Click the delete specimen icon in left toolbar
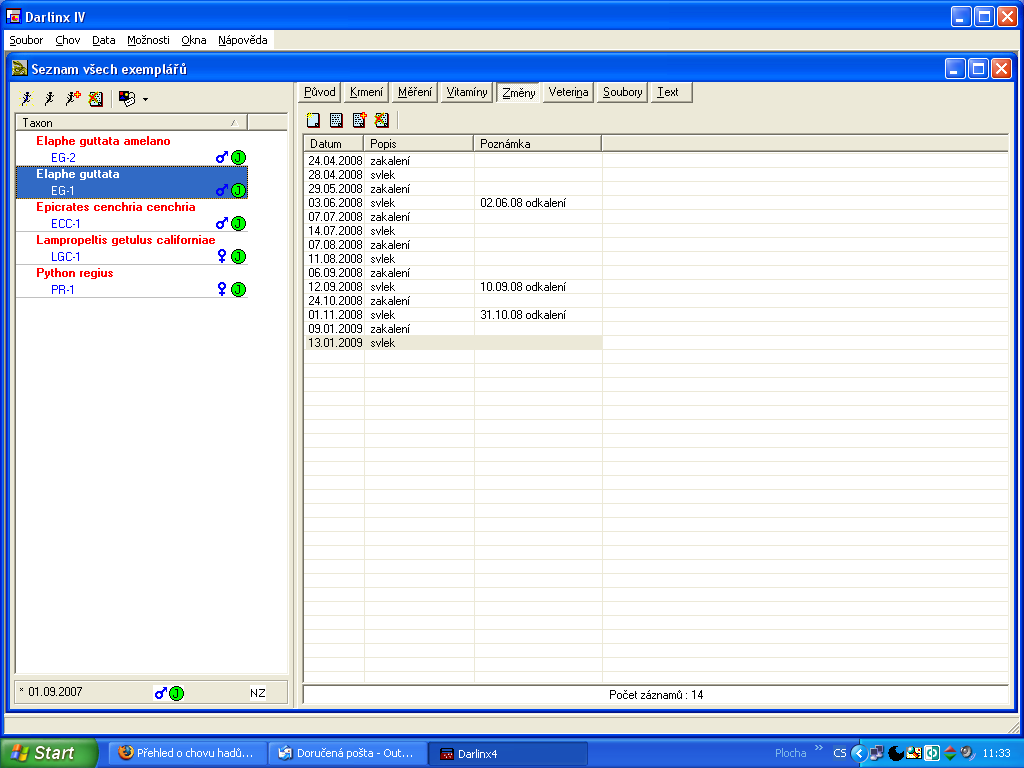 click(x=96, y=98)
